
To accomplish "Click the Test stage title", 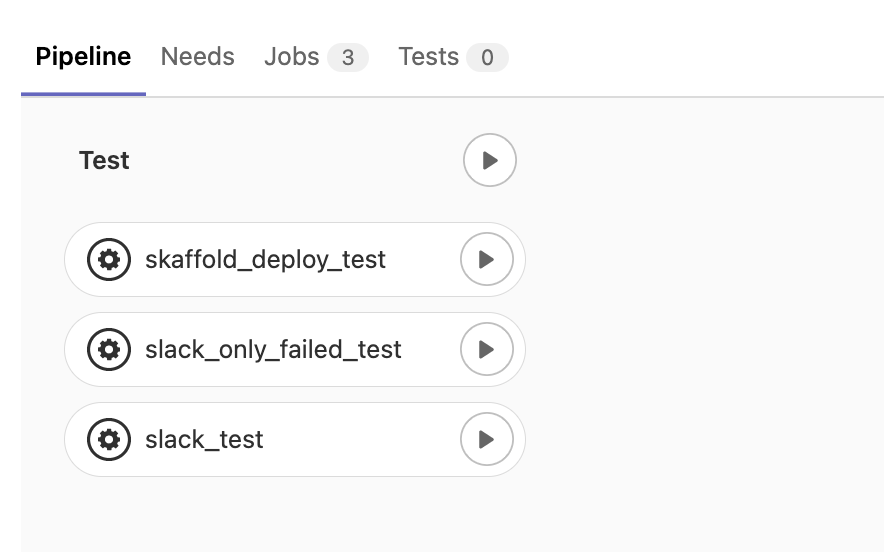I will tap(104, 161).
